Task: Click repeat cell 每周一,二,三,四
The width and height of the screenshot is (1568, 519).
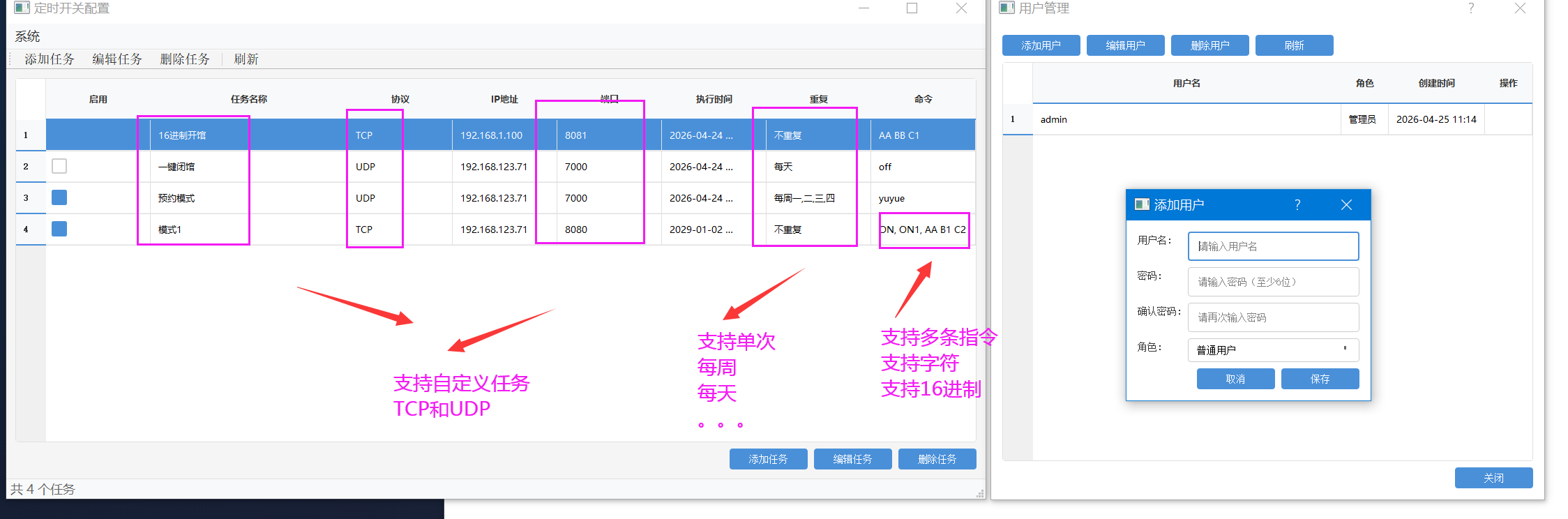Action: coord(818,198)
